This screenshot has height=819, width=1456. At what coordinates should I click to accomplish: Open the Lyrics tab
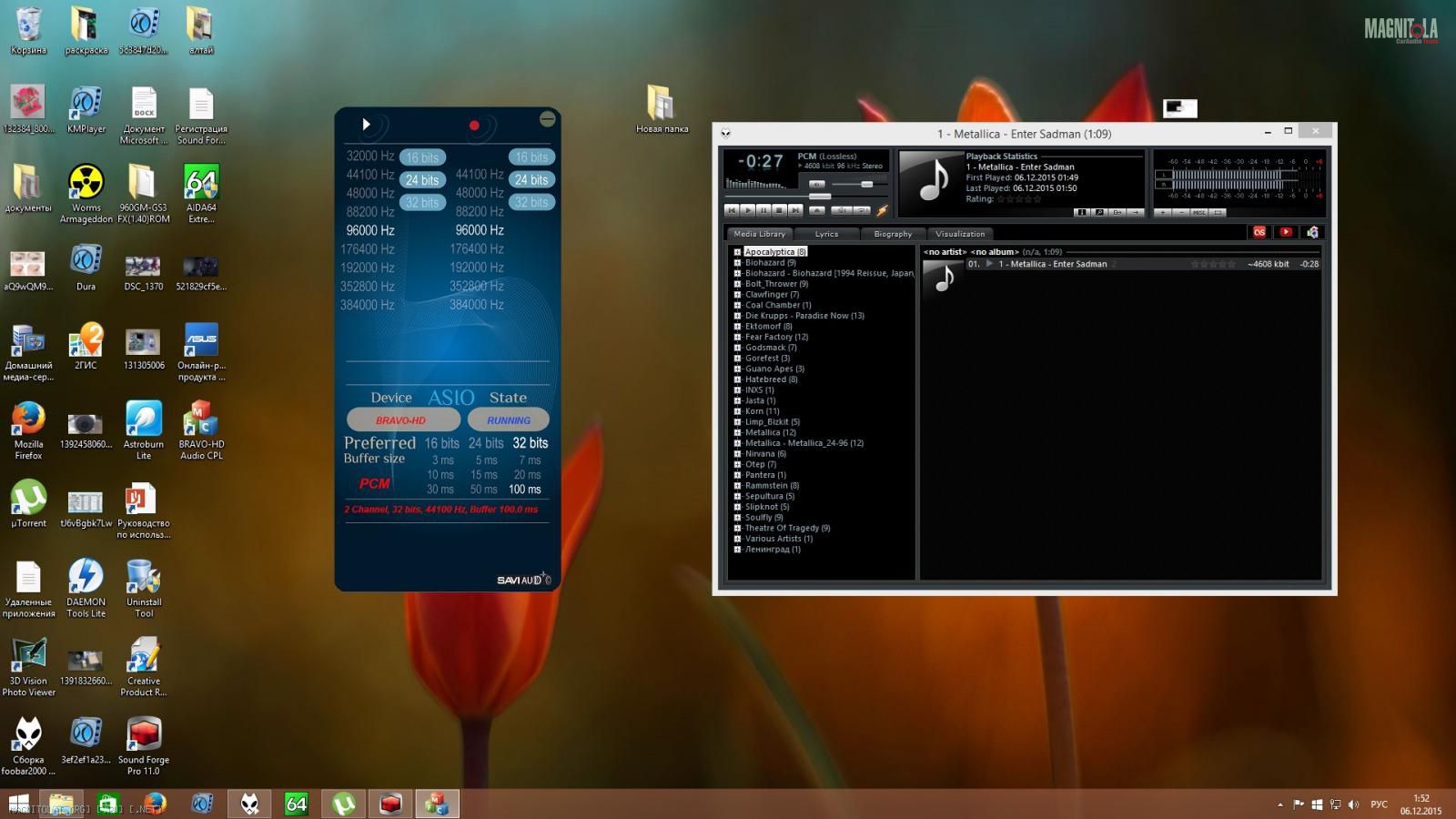[826, 234]
